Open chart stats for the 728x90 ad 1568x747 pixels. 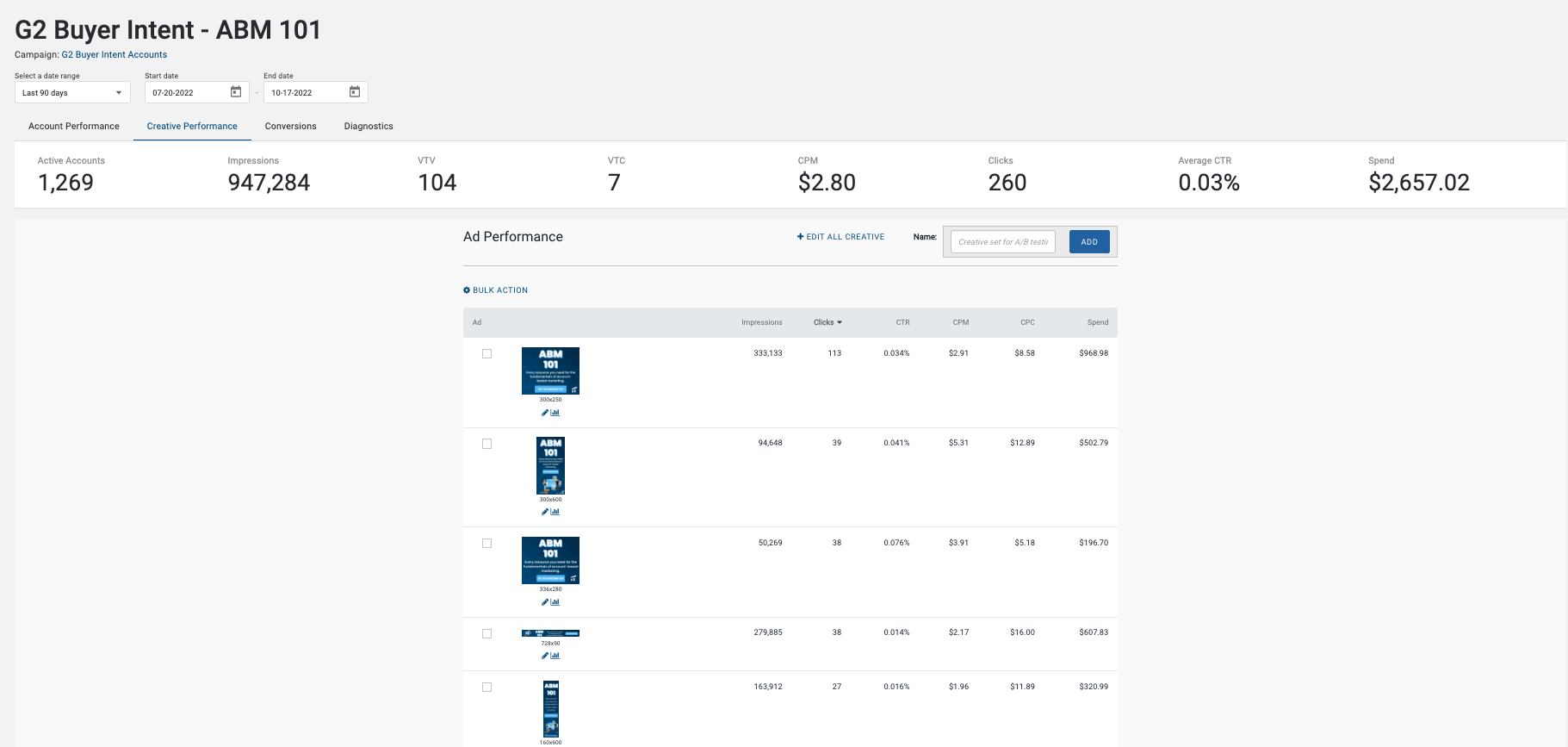tap(555, 656)
